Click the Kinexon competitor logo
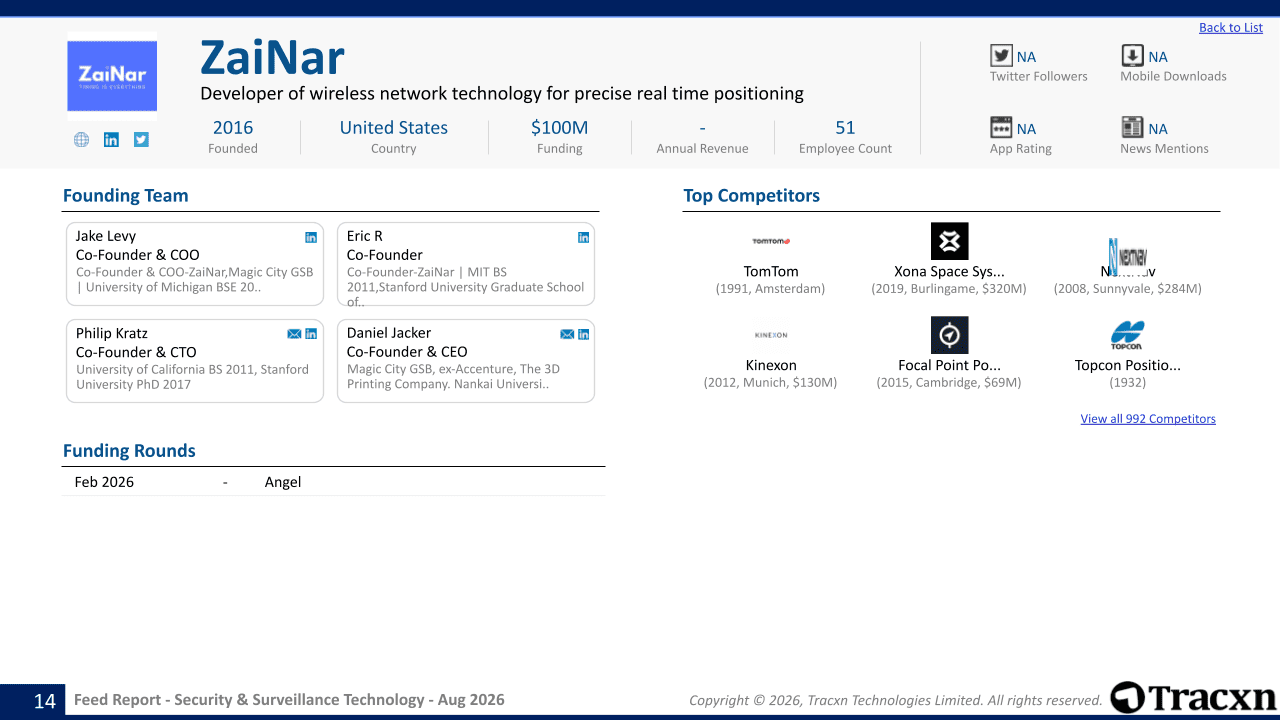This screenshot has height=720, width=1280. coord(771,335)
